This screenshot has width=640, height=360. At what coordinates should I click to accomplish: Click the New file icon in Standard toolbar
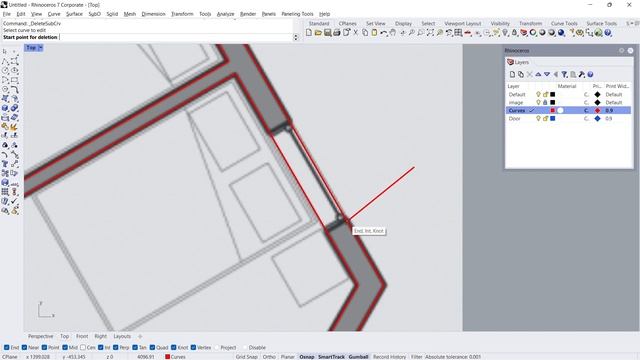(309, 33)
